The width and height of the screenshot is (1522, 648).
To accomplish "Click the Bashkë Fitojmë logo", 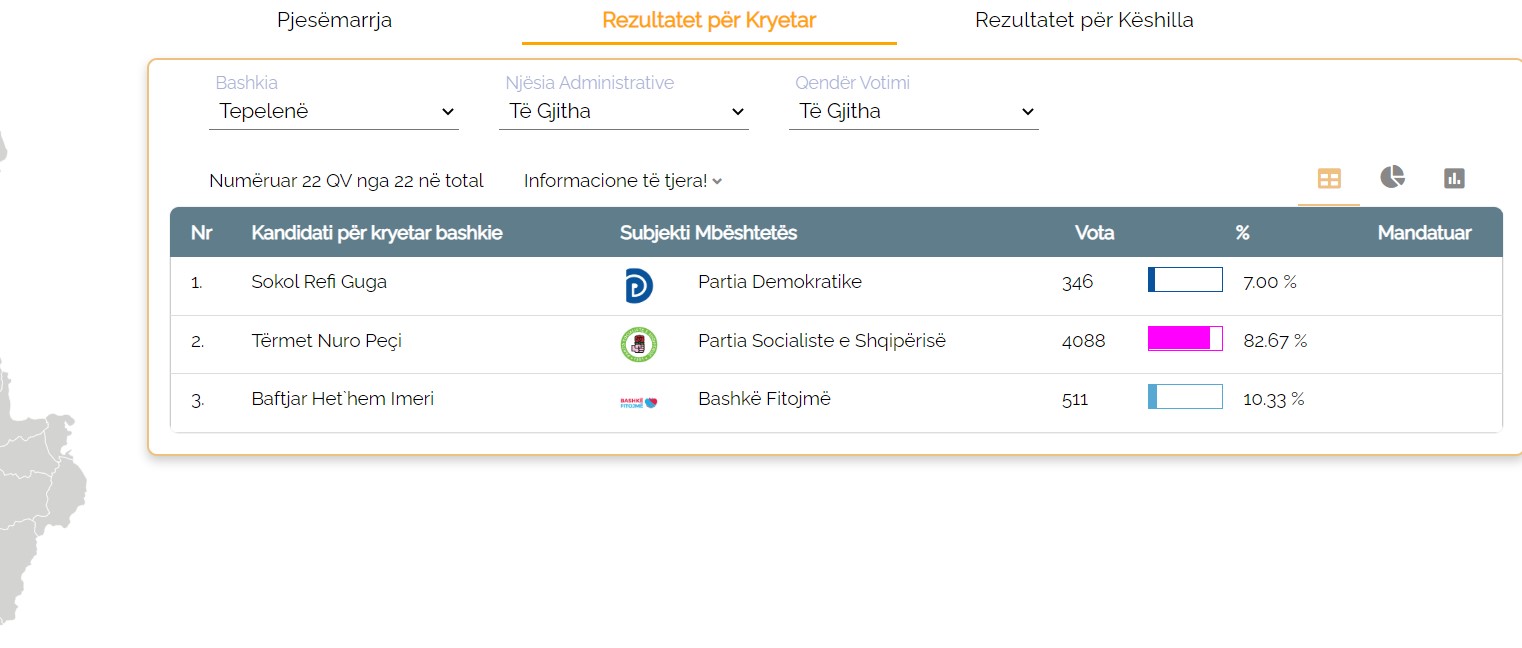I will [x=638, y=402].
